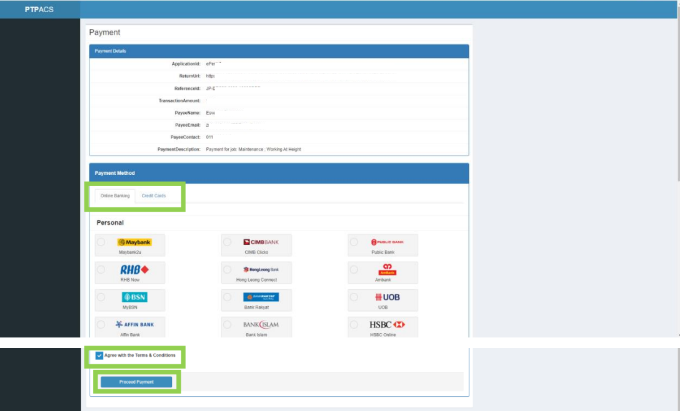Click the red AmBank logo
This screenshot has height=411, width=680.
pos(387,270)
